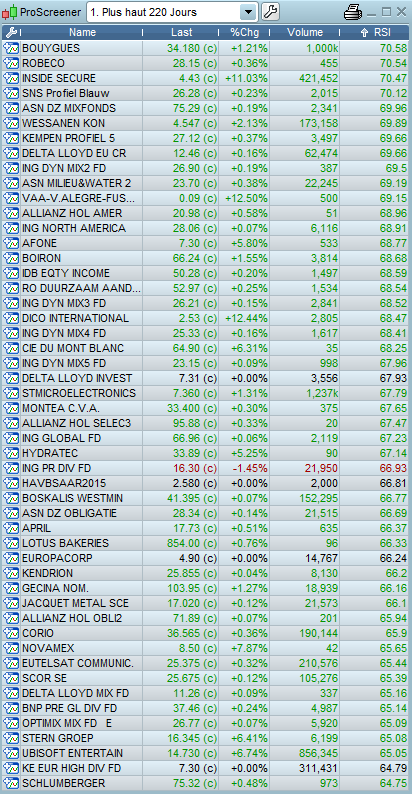Open the screener settings wrench button
Image resolution: width=412 pixels, height=794 pixels.
271,12
